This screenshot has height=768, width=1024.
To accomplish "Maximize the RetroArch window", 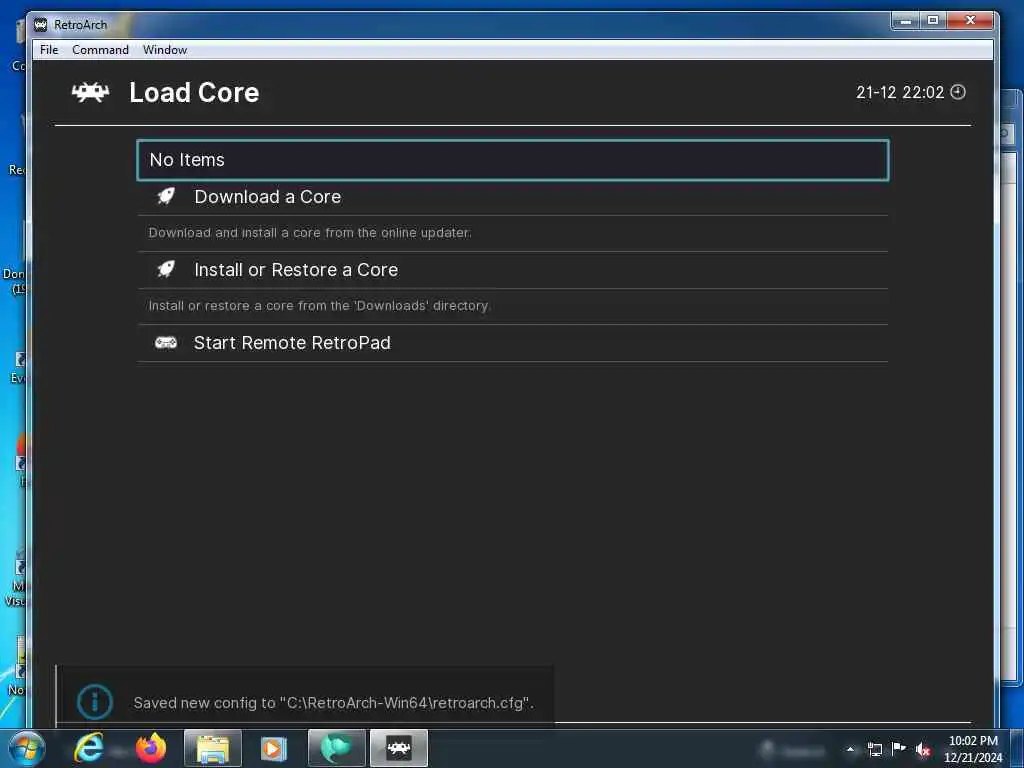I will click(x=933, y=21).
